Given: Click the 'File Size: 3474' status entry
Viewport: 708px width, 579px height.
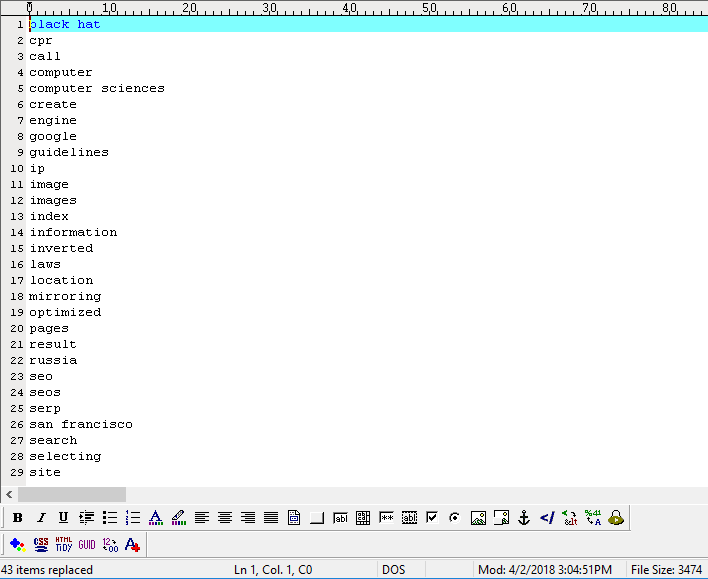Looking at the screenshot, I should [x=666, y=570].
